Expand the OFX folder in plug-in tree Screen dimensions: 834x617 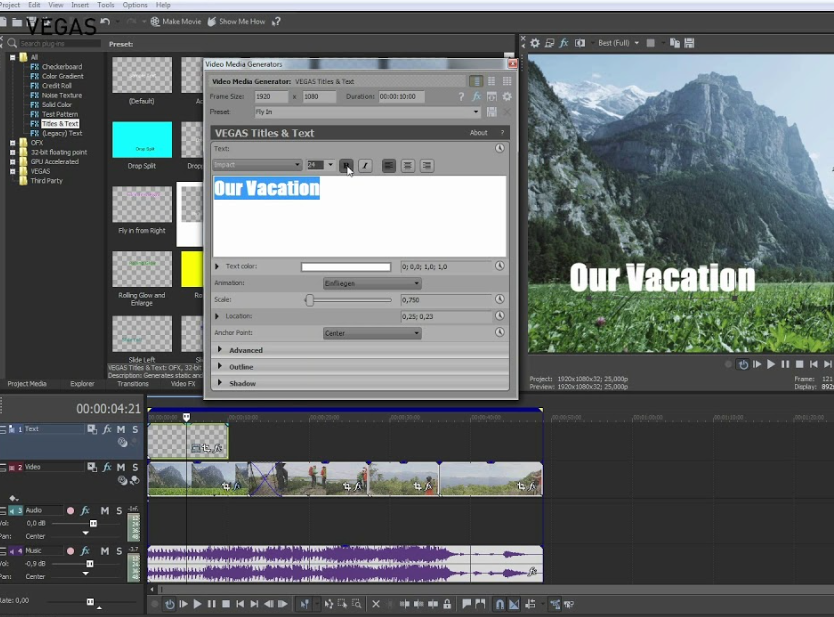[x=13, y=143]
